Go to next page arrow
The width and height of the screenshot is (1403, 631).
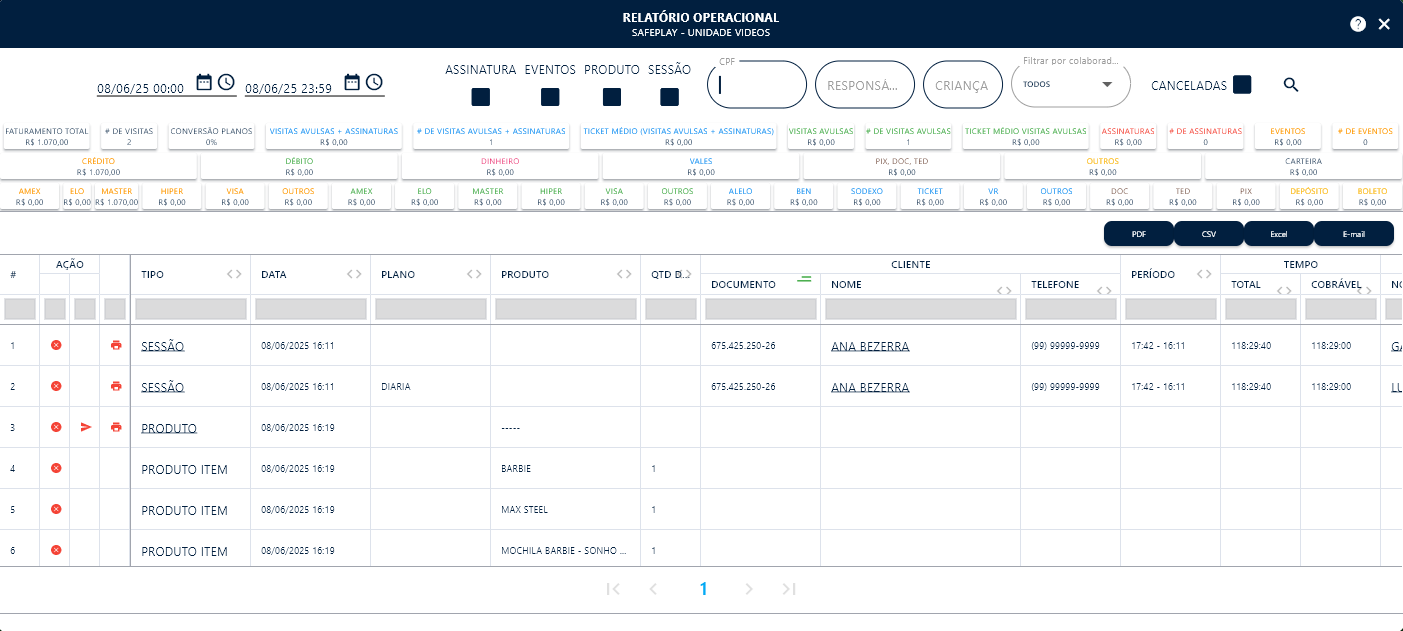749,589
